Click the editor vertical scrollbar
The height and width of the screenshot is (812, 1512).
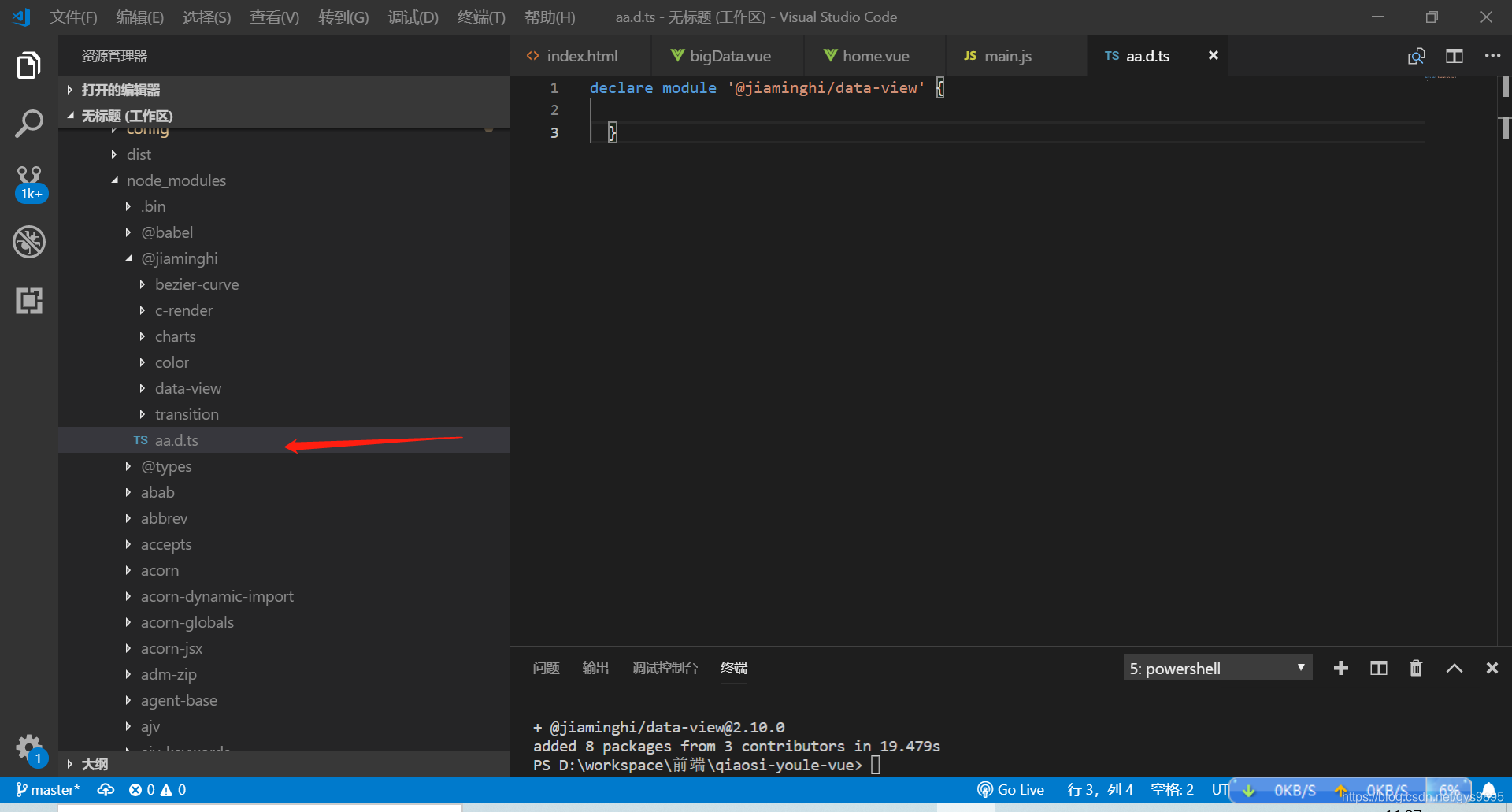click(1504, 362)
